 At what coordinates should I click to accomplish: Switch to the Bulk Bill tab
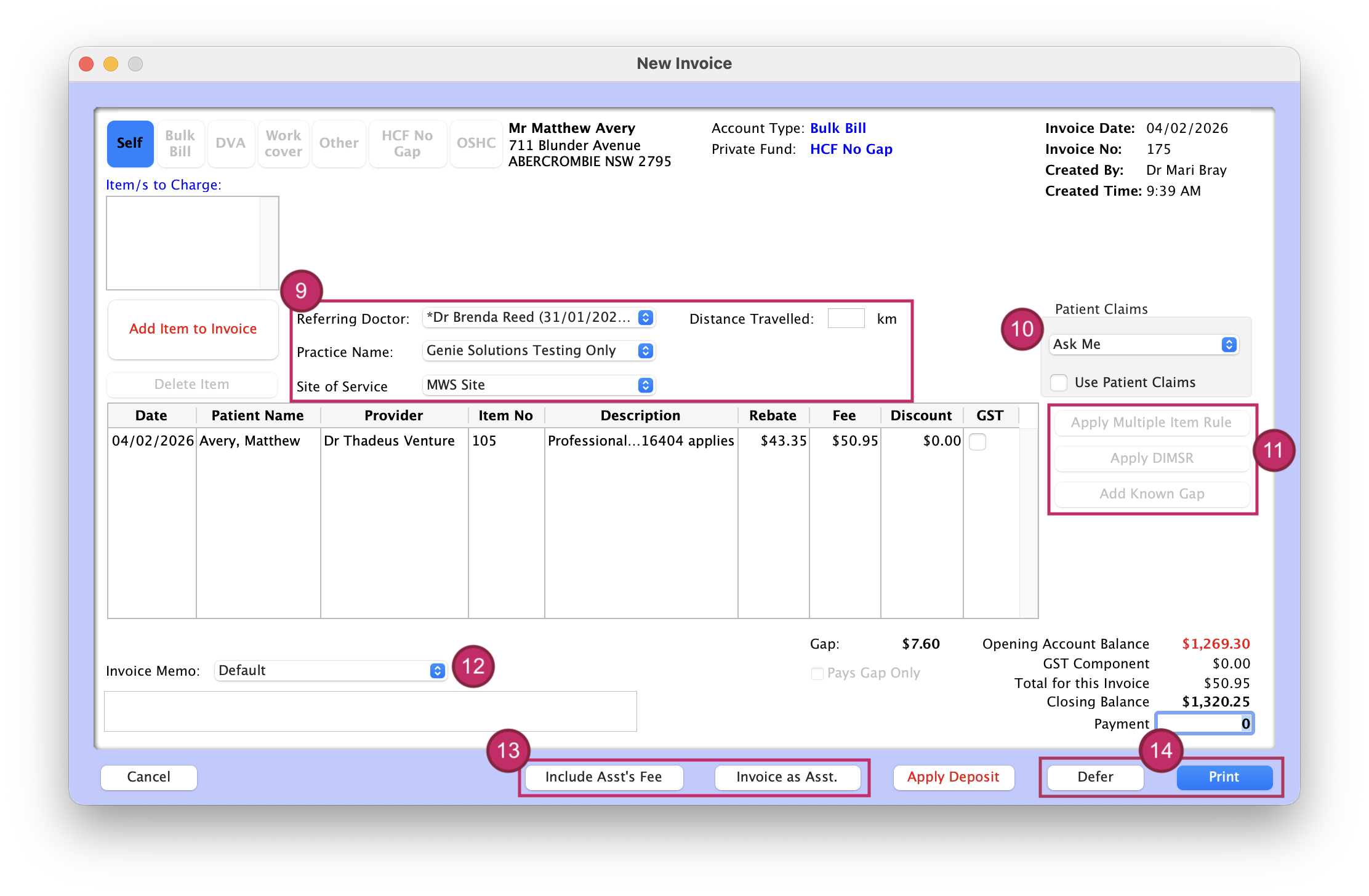click(x=180, y=143)
